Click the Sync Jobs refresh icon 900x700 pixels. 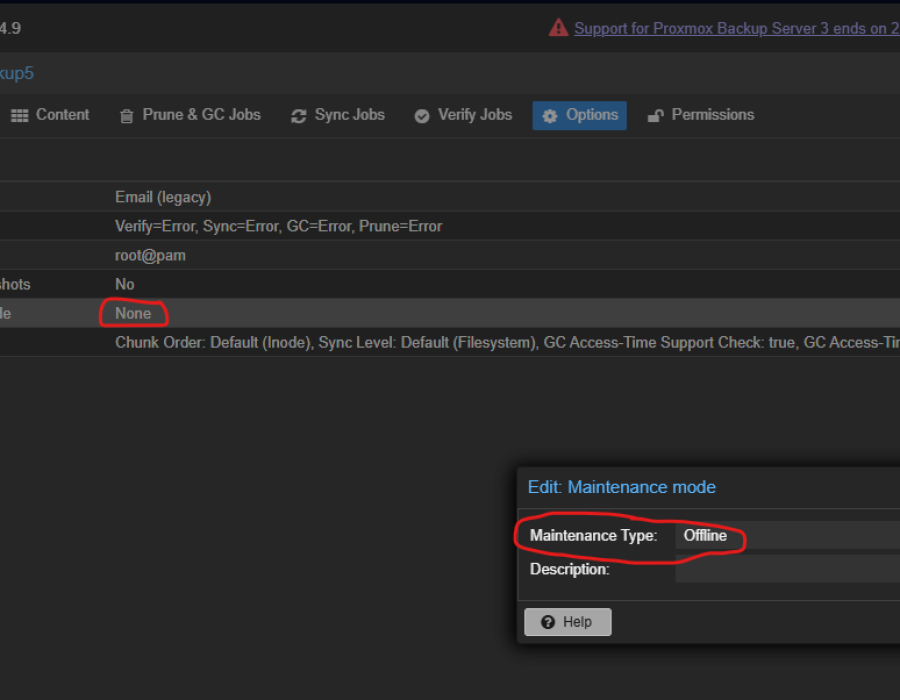click(x=298, y=116)
